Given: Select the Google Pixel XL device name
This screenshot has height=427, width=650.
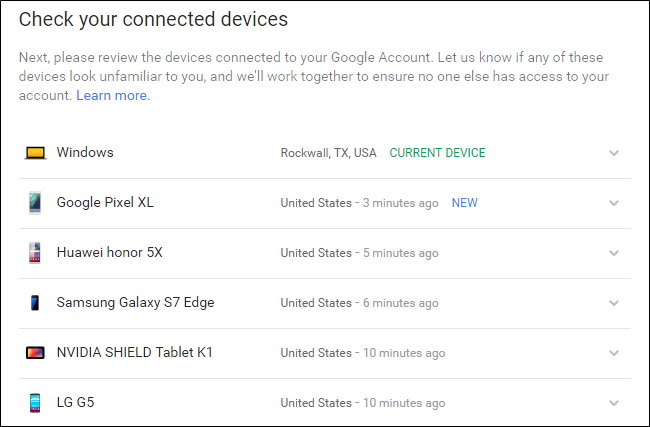Looking at the screenshot, I should (x=105, y=203).
